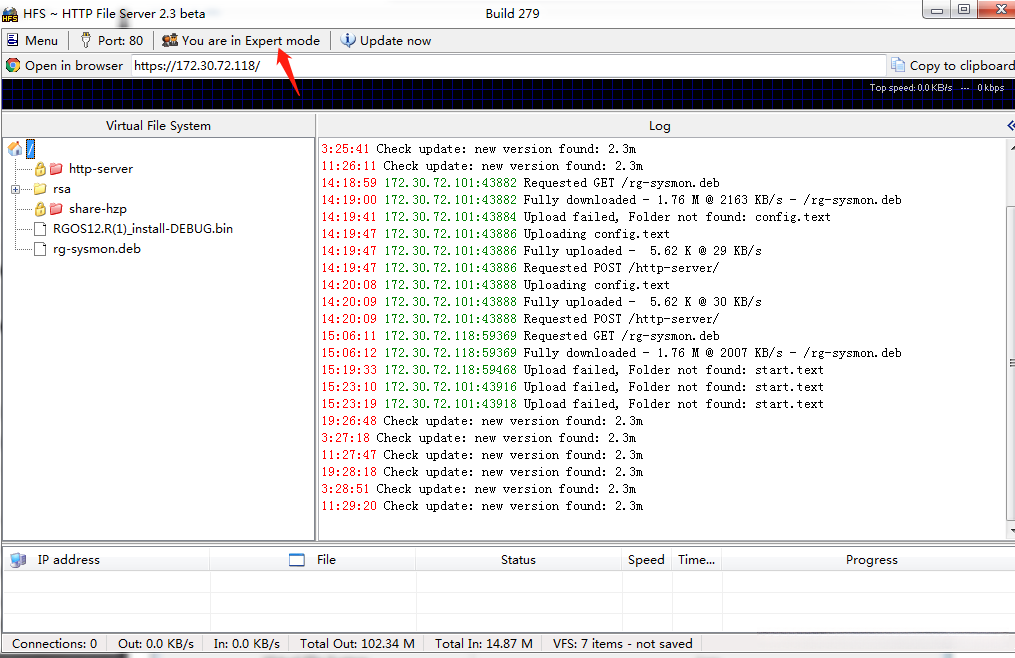Click log line at 15:06:12 Fully downloaded

pos(611,353)
